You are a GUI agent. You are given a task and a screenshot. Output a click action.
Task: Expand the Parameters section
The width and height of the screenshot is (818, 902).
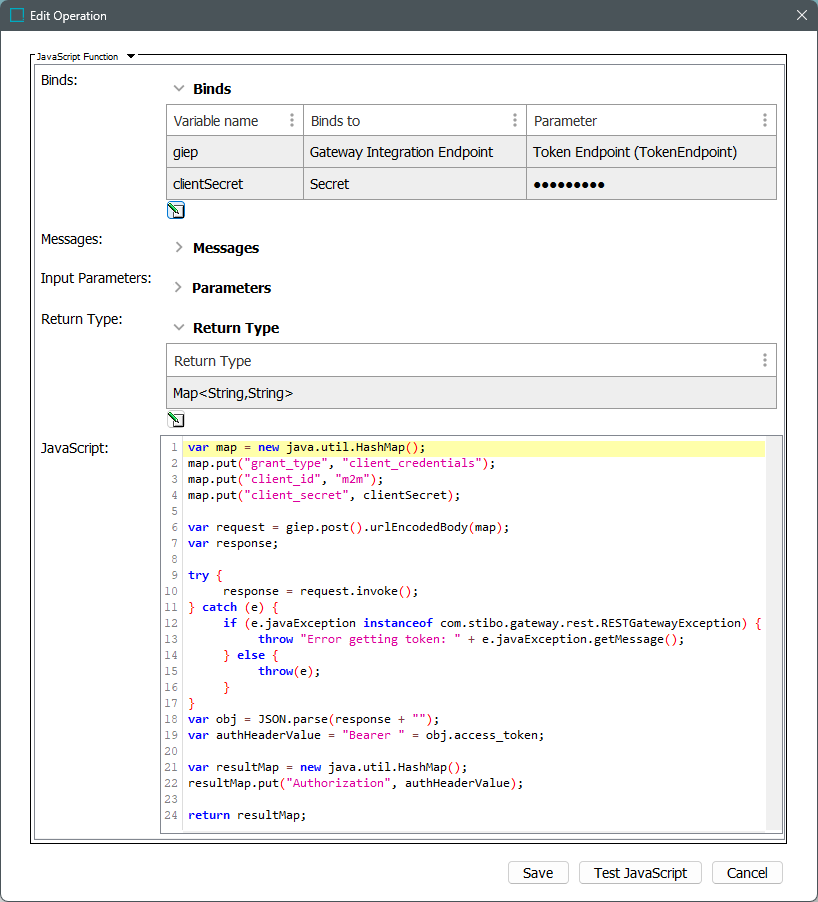pyautogui.click(x=179, y=288)
